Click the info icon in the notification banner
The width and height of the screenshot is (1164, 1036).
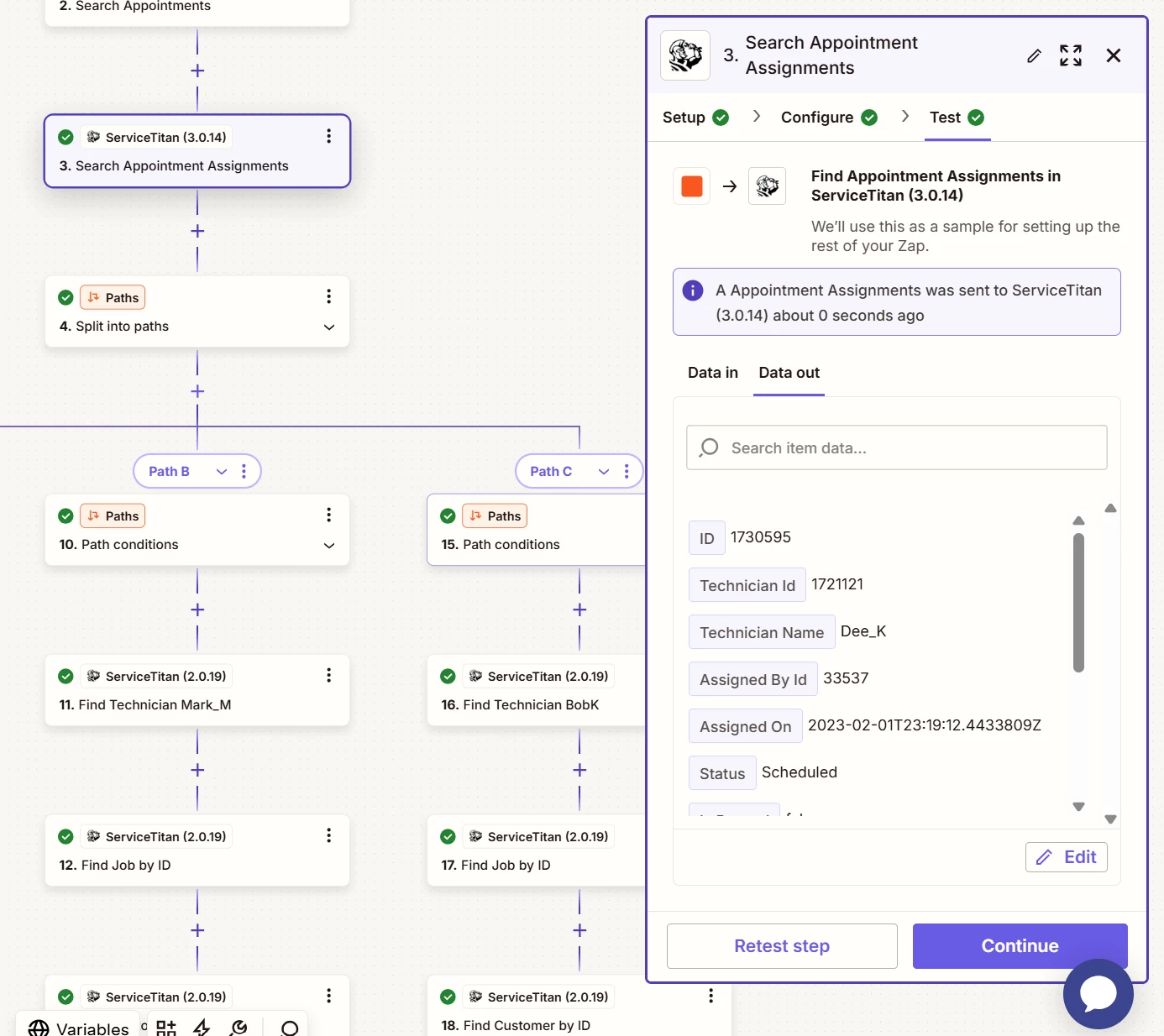[693, 290]
